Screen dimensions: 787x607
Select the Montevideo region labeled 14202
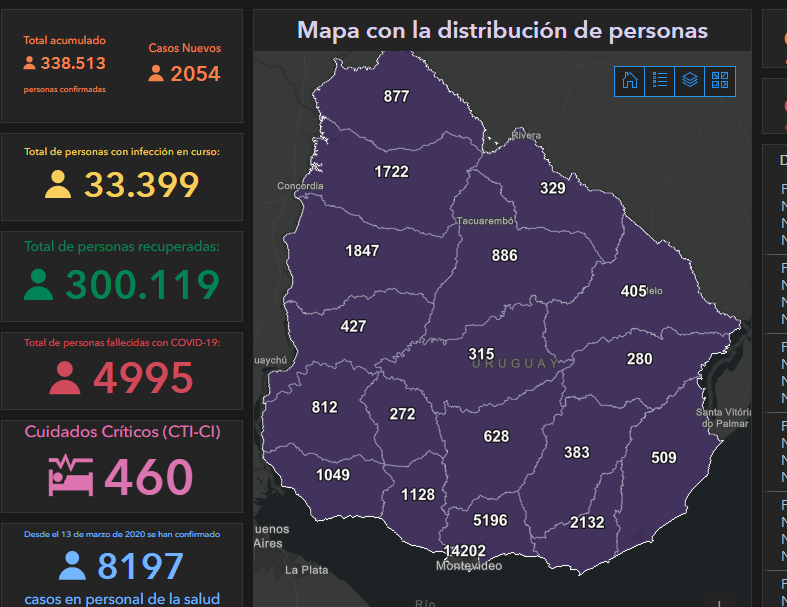point(465,551)
